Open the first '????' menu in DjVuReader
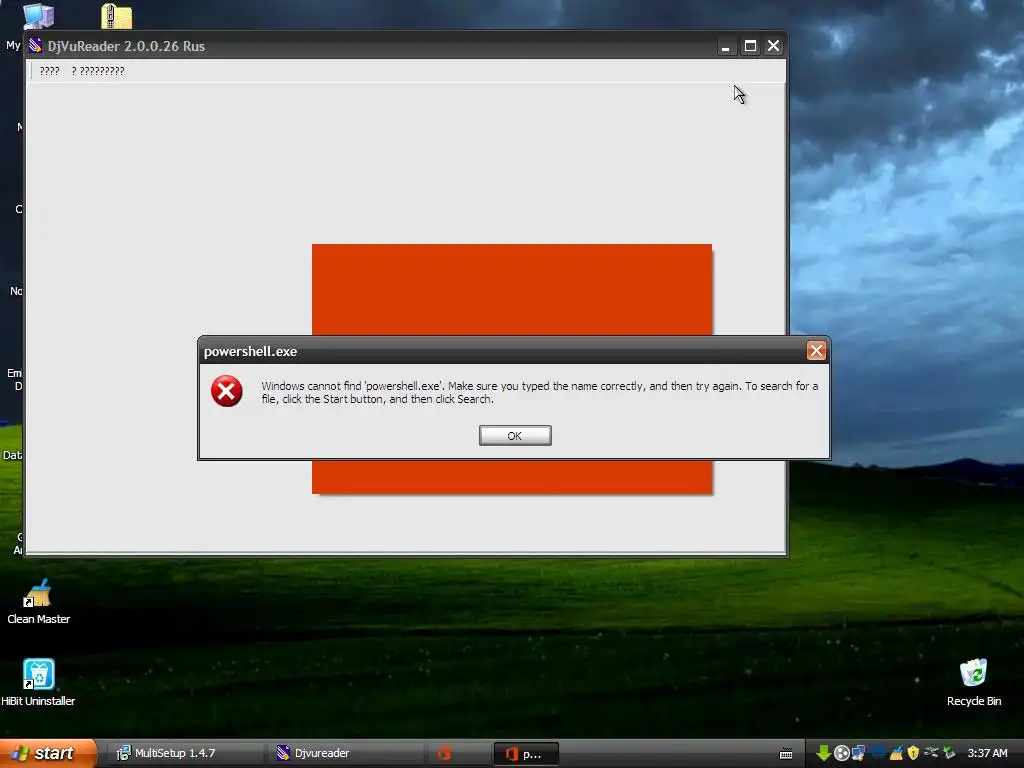 pyautogui.click(x=50, y=71)
